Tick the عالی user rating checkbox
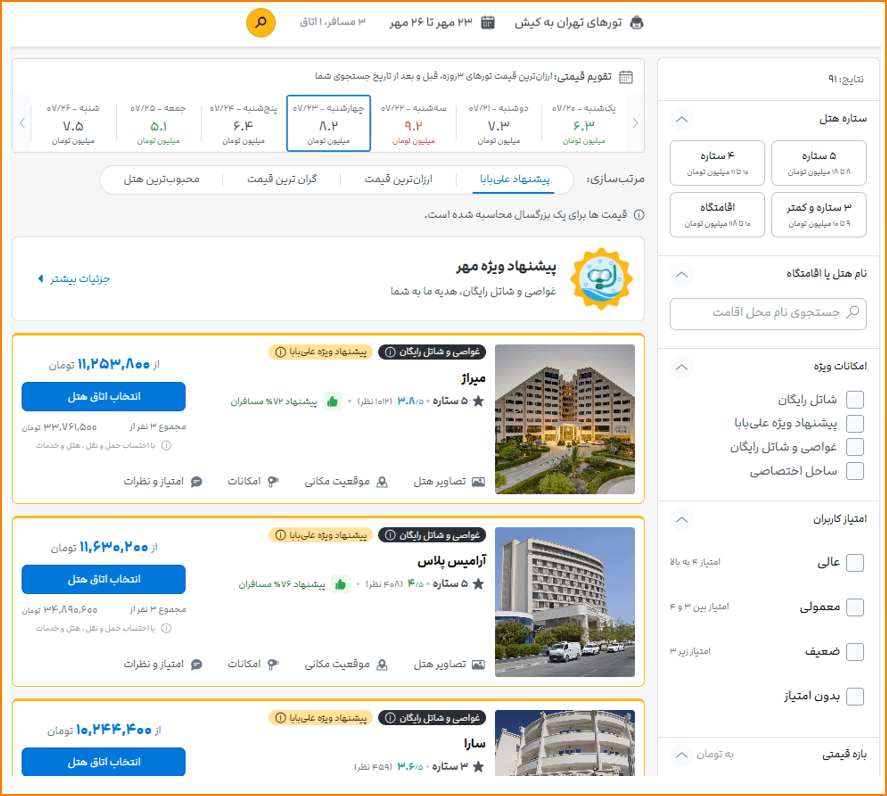Viewport: 887px width, 796px height. click(855, 562)
